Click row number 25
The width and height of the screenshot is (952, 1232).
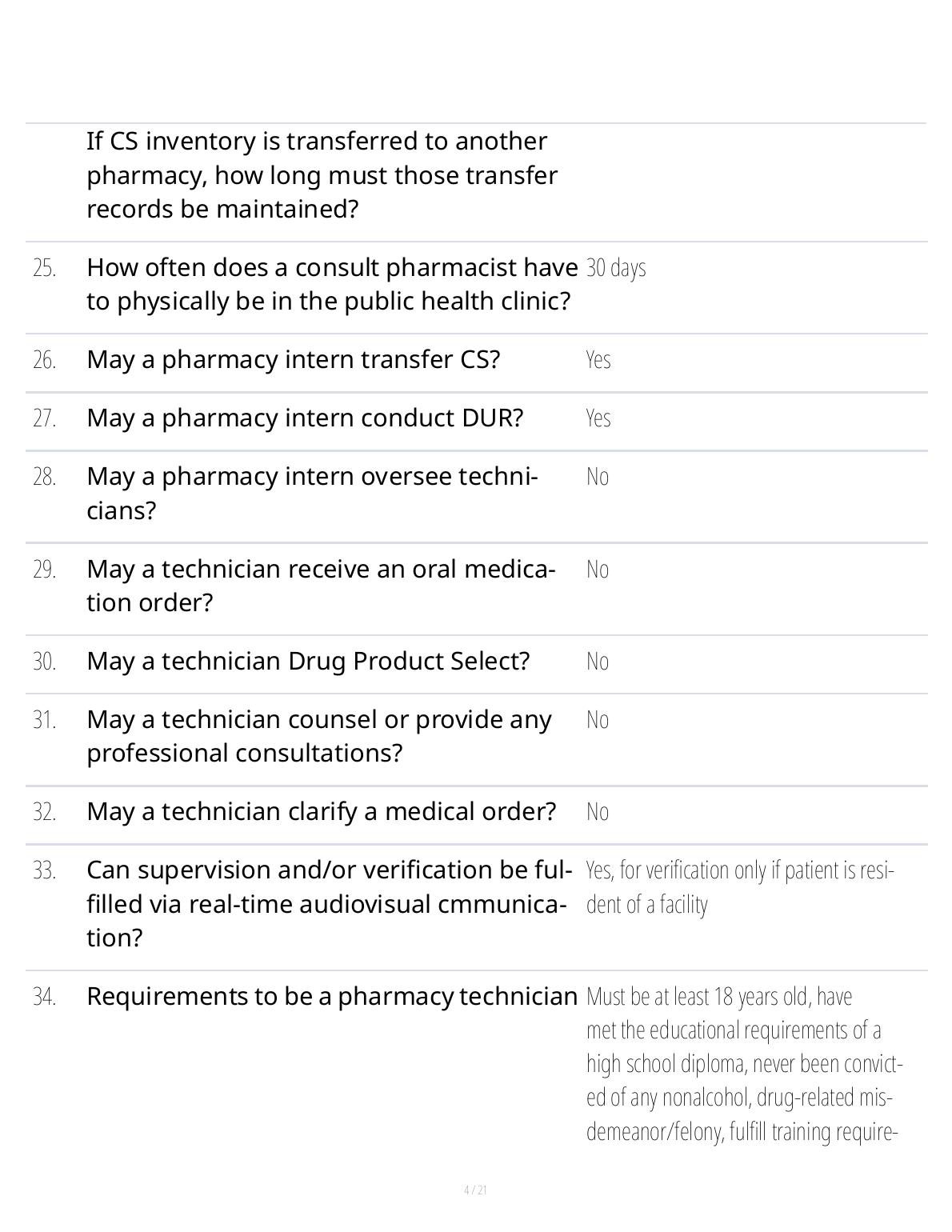[x=45, y=268]
